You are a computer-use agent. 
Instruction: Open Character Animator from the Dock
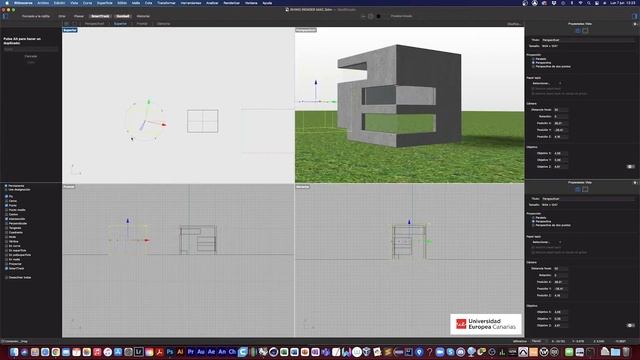232,352
